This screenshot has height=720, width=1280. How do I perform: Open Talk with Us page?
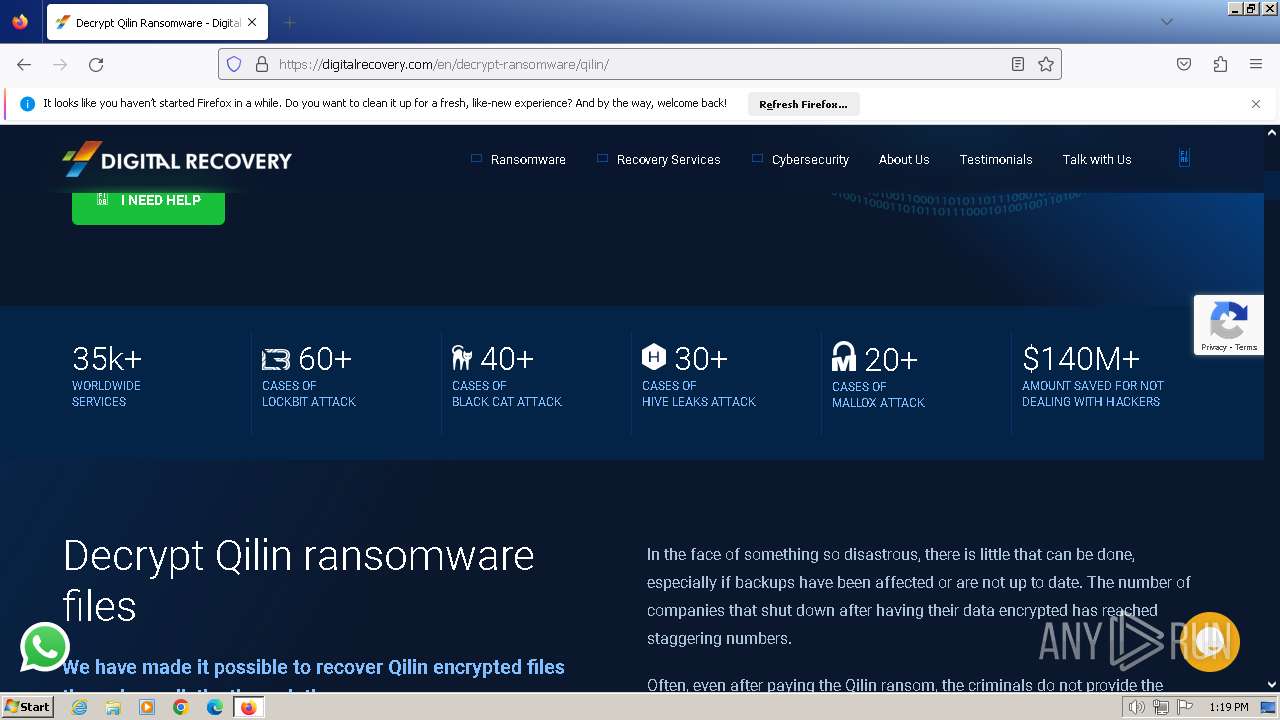pyautogui.click(x=1097, y=159)
